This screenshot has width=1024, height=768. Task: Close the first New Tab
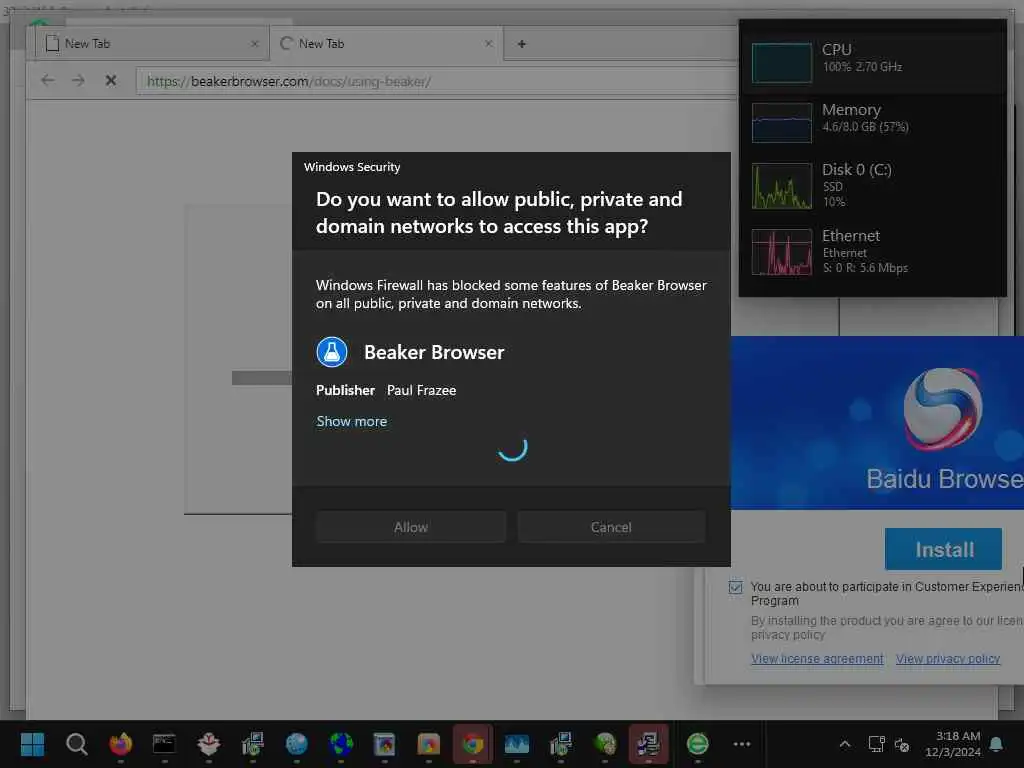pyautogui.click(x=255, y=44)
